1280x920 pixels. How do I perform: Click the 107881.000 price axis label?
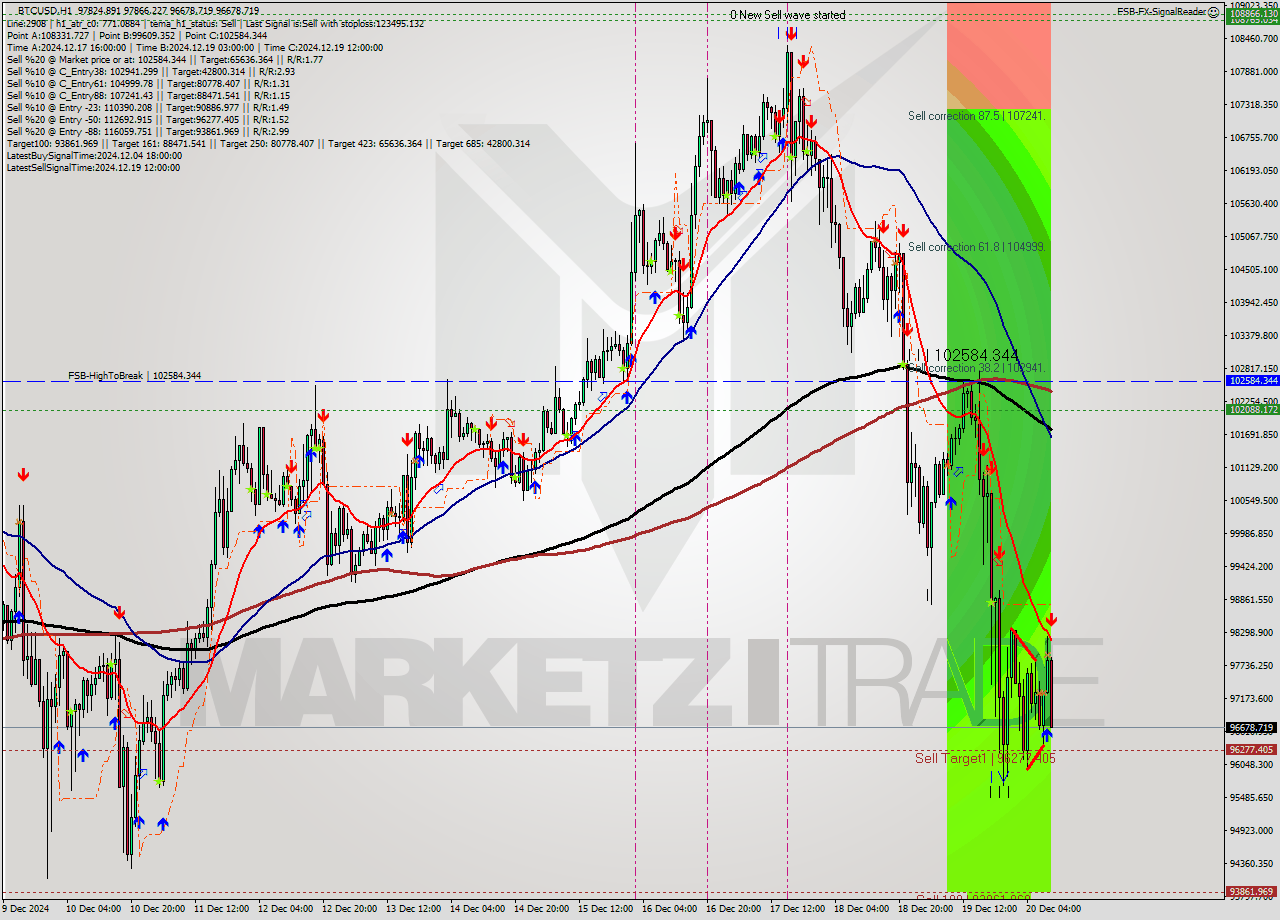tap(1254, 71)
